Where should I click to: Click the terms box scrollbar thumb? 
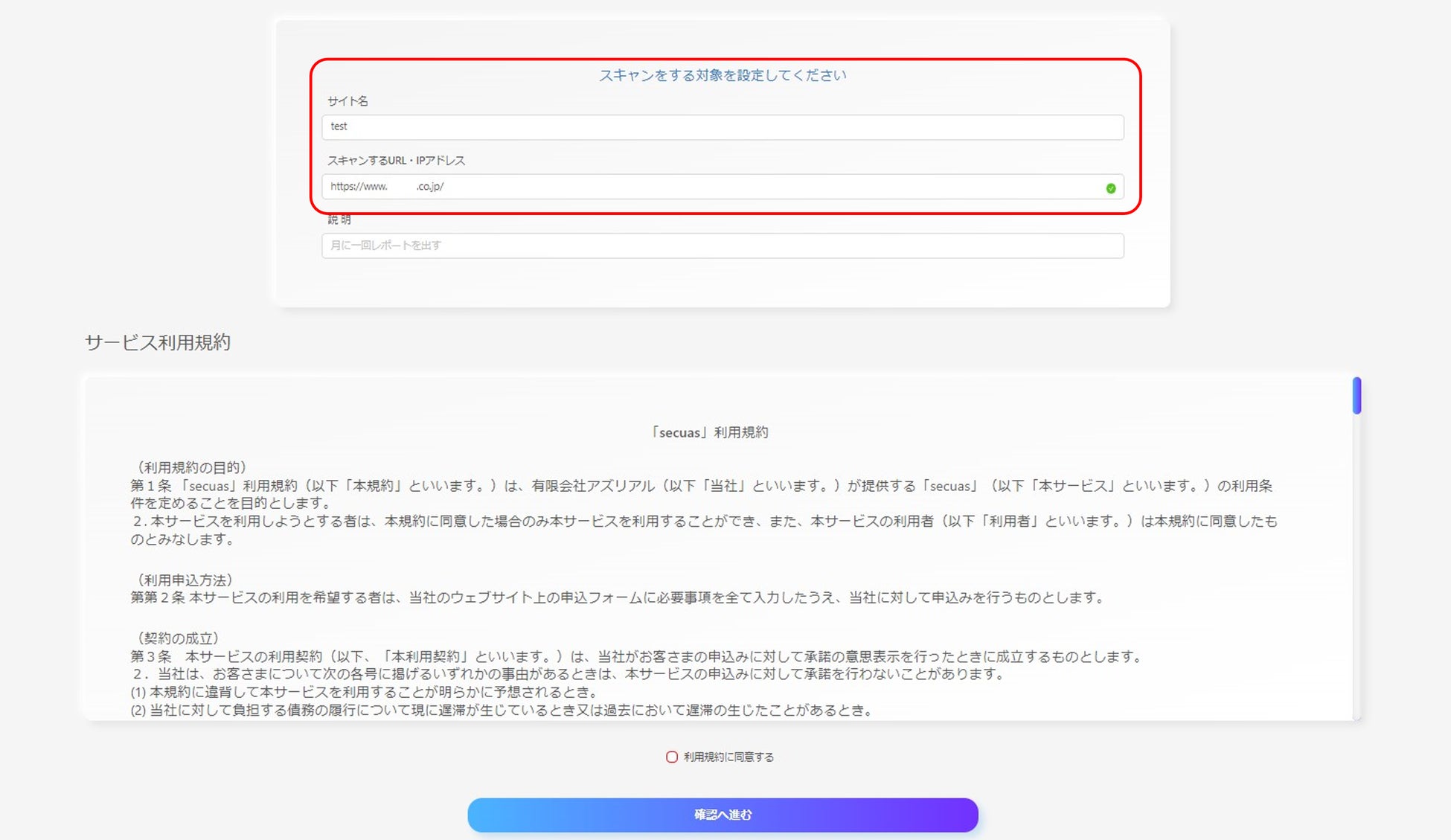point(1356,395)
